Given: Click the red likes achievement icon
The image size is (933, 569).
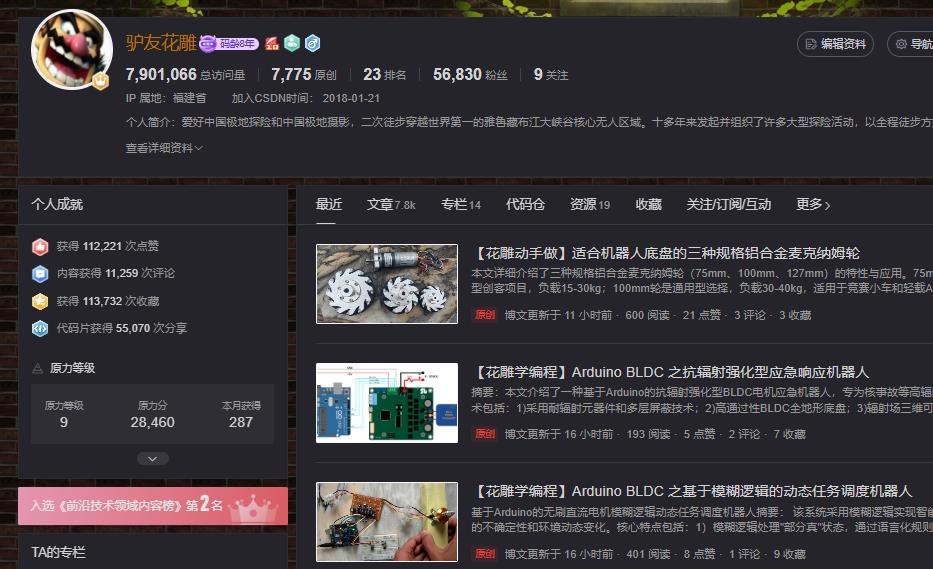Looking at the screenshot, I should coord(40,246).
